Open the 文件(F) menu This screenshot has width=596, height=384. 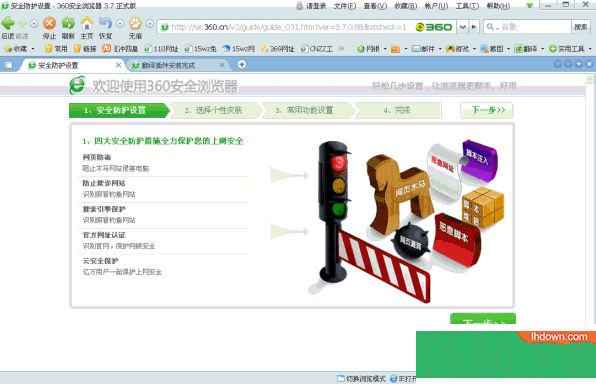tap(345, 6)
